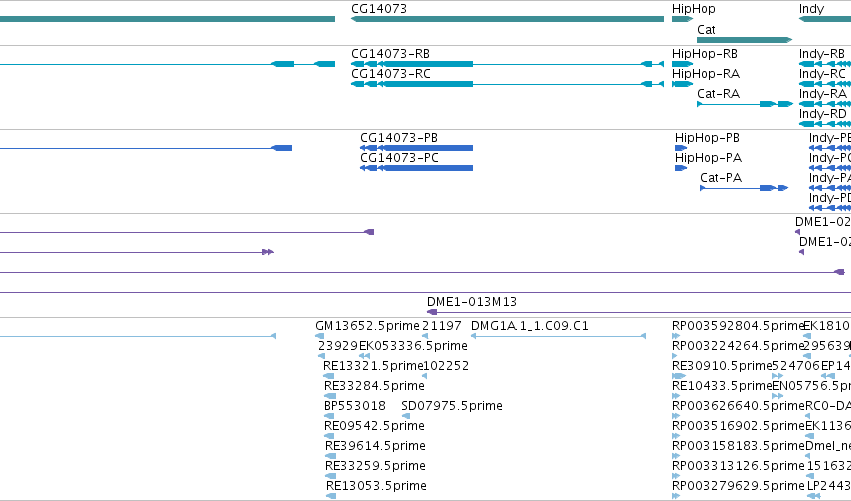This screenshot has height=501, width=851.
Task: Click the RP003224264.5prime EST label
Action: 738,346
